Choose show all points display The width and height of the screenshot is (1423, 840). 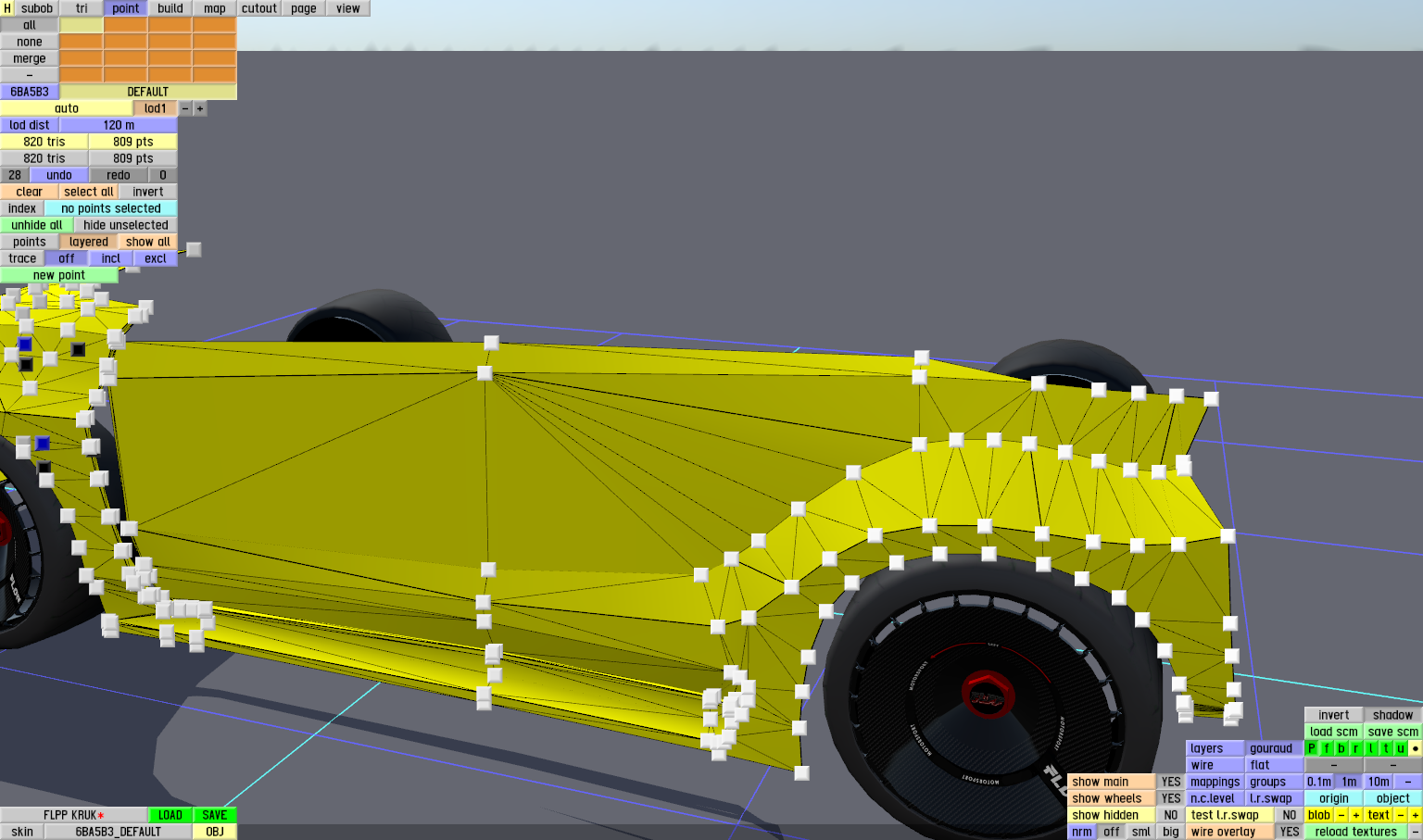click(148, 242)
